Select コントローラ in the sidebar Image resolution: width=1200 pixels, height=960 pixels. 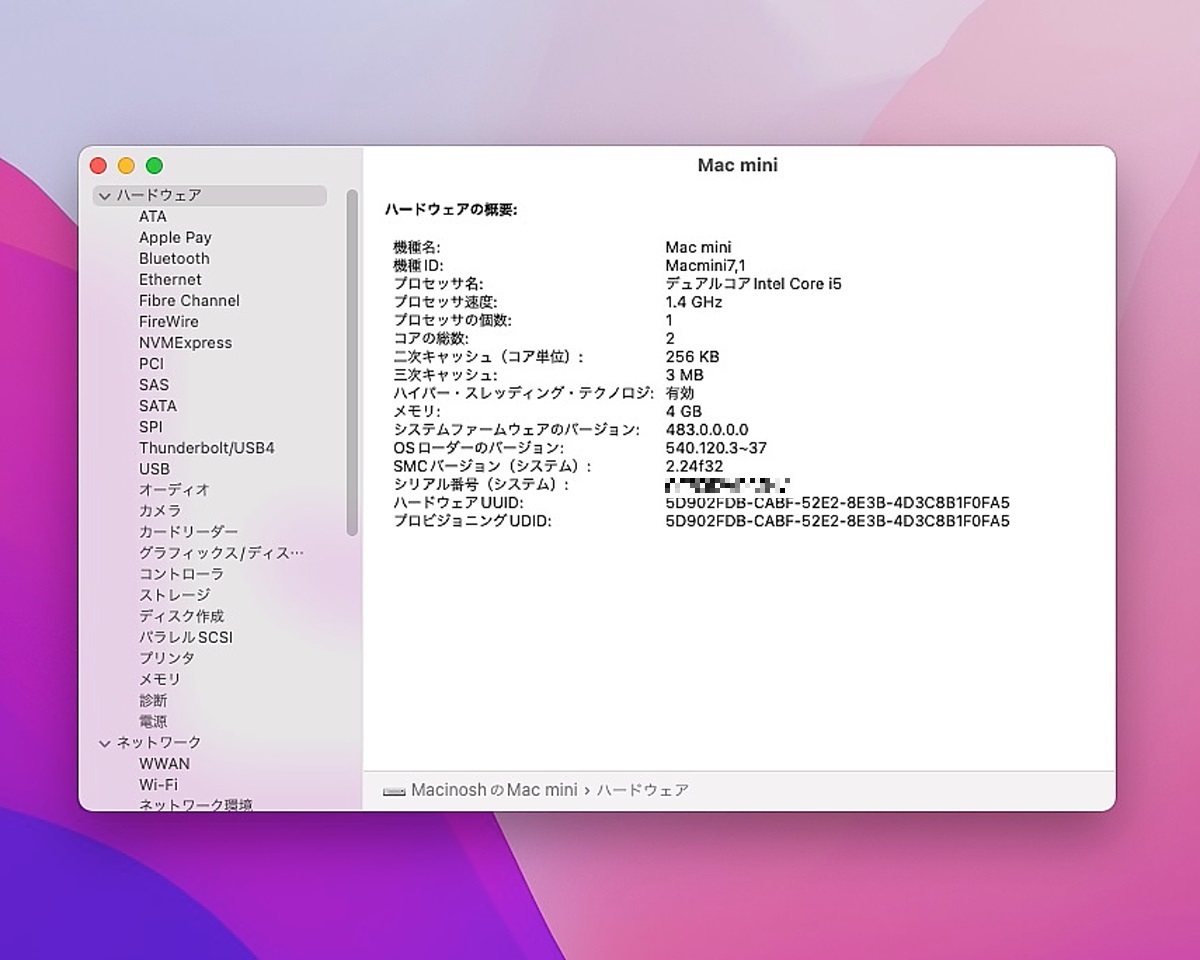[x=181, y=574]
